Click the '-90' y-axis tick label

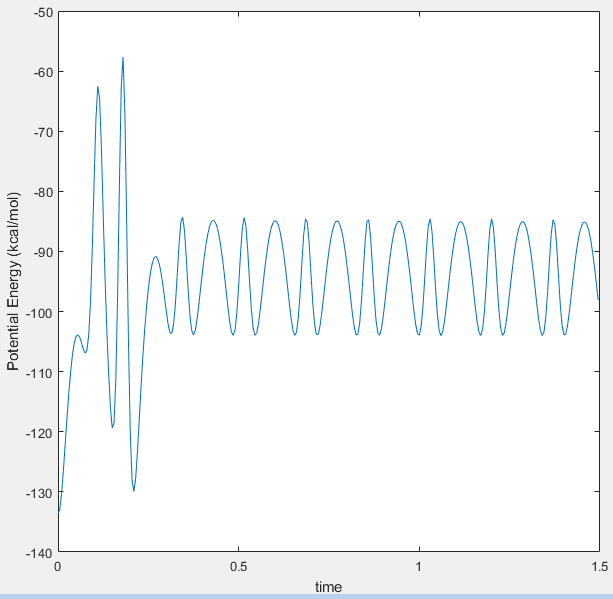[43, 253]
